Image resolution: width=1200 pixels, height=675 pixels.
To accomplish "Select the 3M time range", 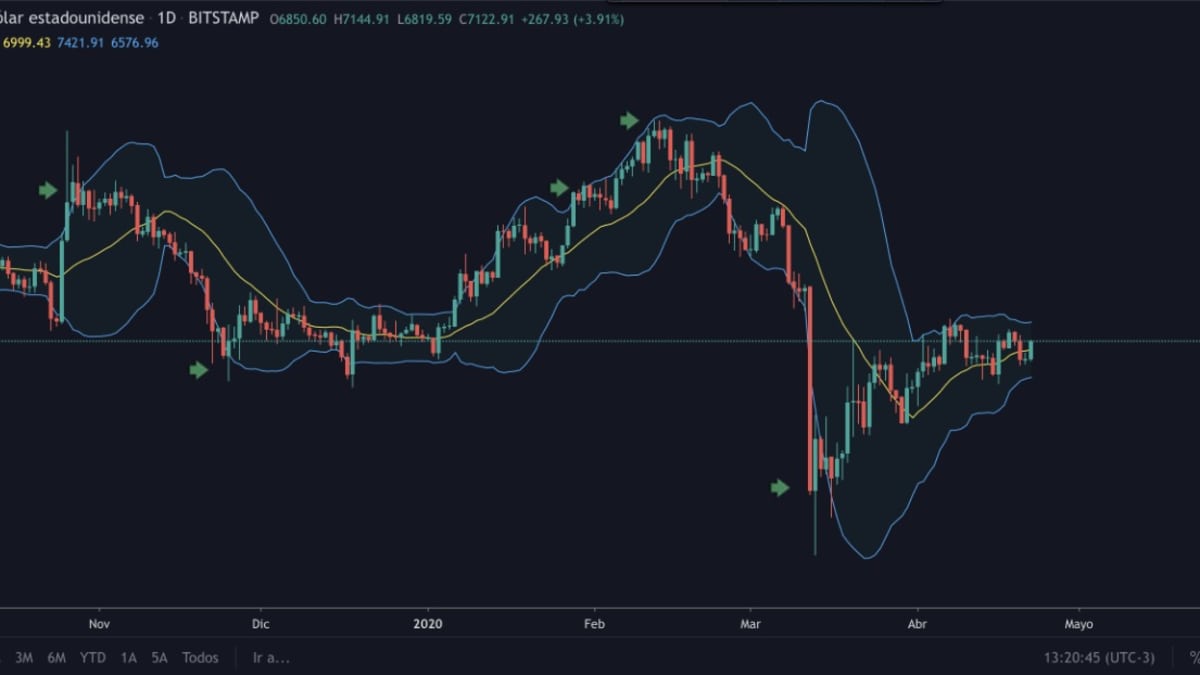I will point(24,657).
